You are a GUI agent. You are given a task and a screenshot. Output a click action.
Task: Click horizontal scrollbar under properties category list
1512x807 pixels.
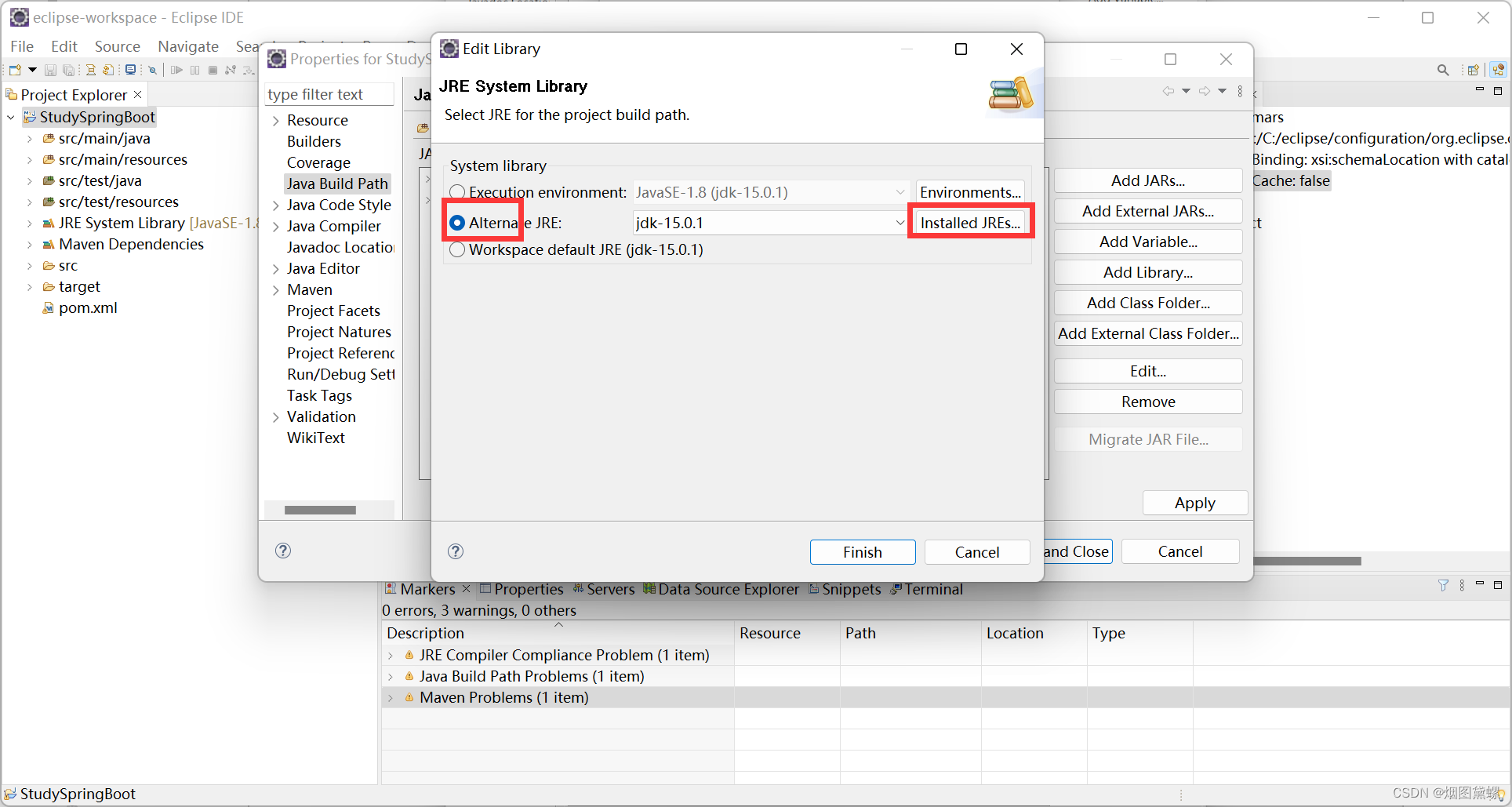(x=320, y=510)
